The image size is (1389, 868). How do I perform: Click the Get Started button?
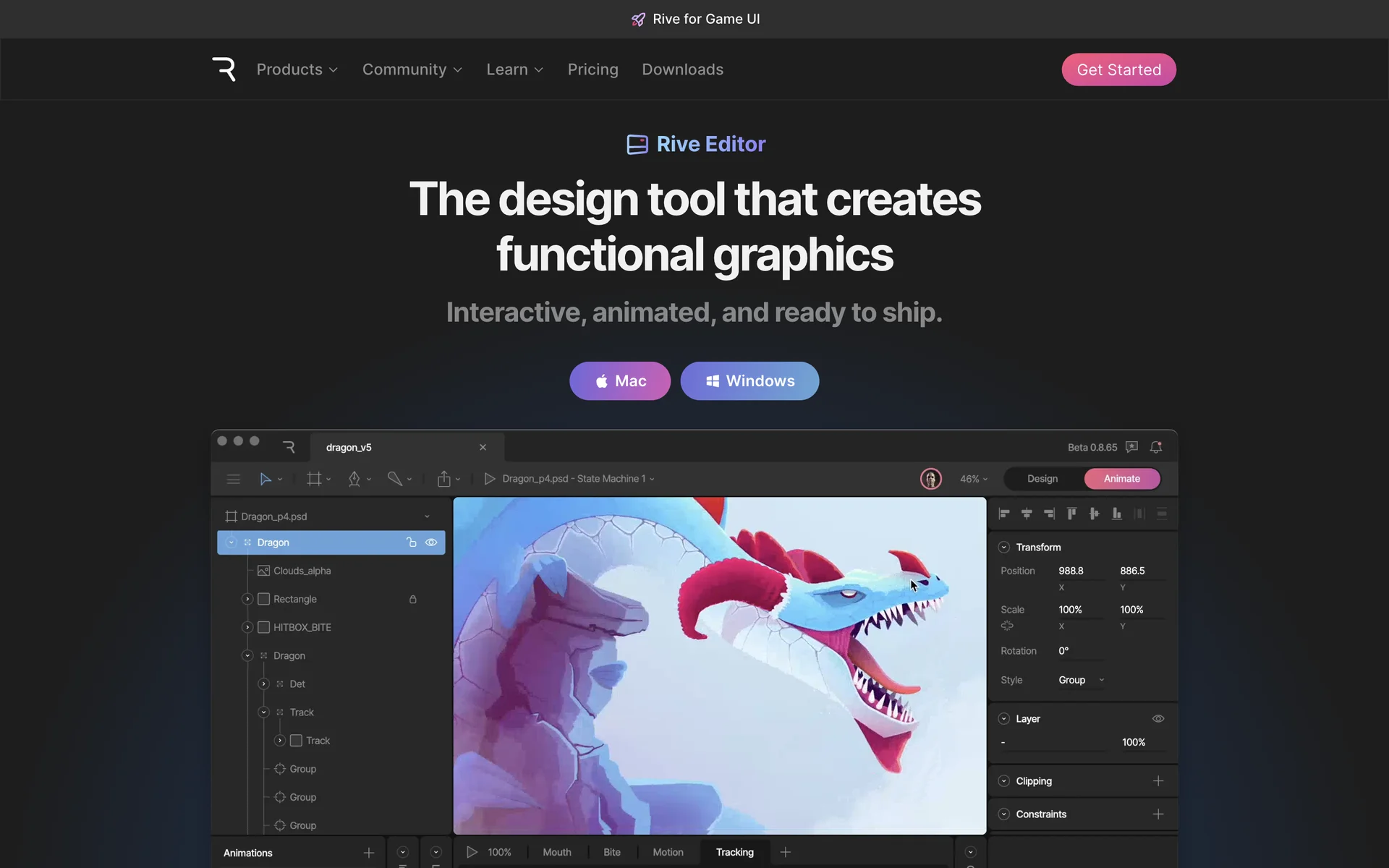coord(1118,69)
